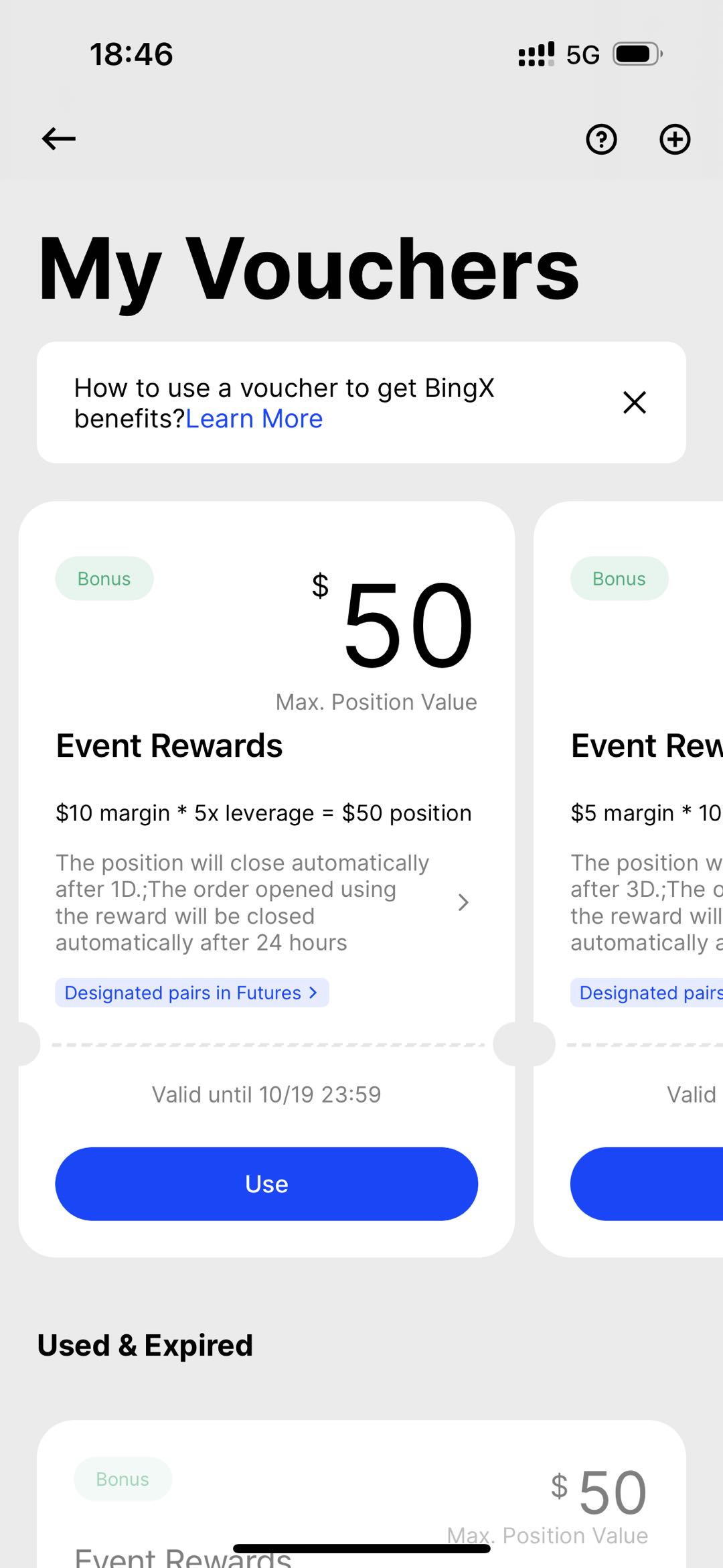
Task: Tap the Bonus tag on second voucher card
Action: (x=619, y=579)
